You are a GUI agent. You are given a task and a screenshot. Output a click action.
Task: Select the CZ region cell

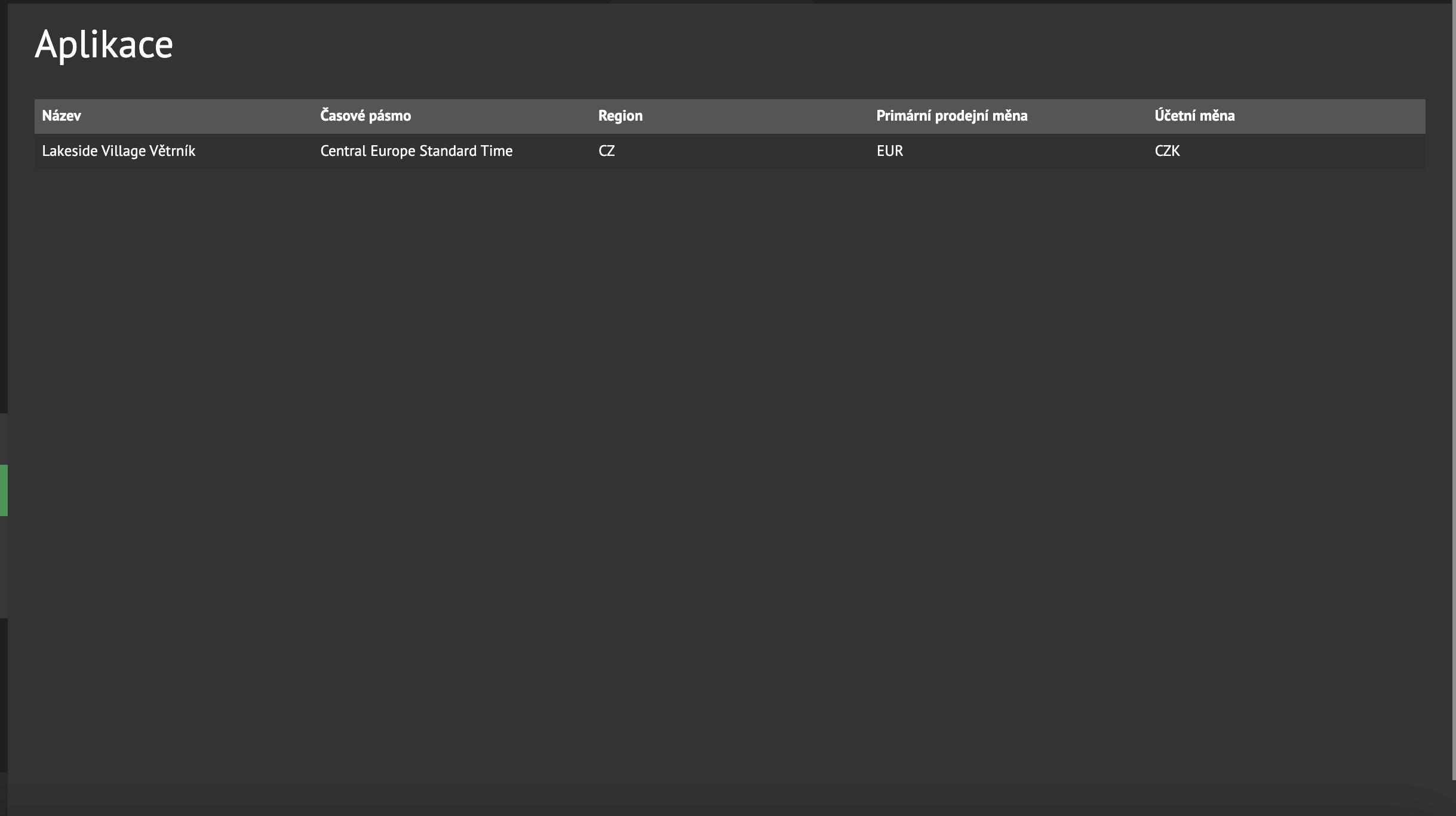606,151
